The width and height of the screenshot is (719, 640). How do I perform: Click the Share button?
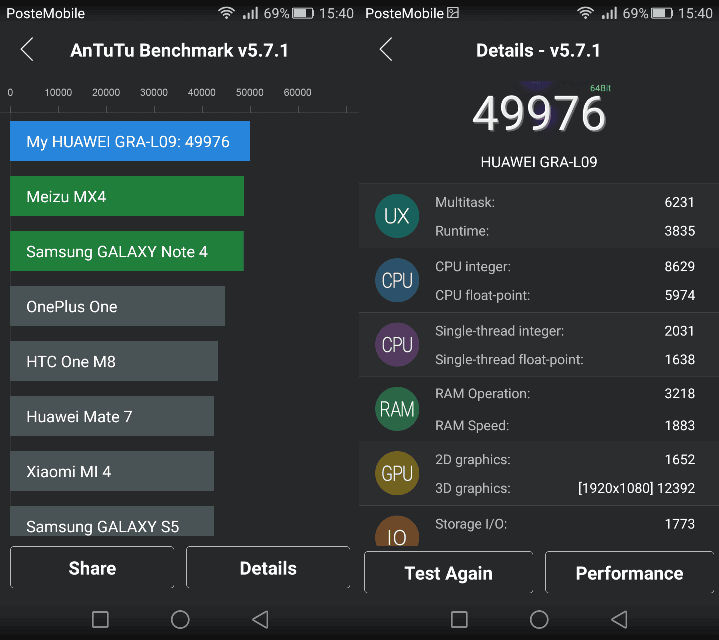coord(92,568)
